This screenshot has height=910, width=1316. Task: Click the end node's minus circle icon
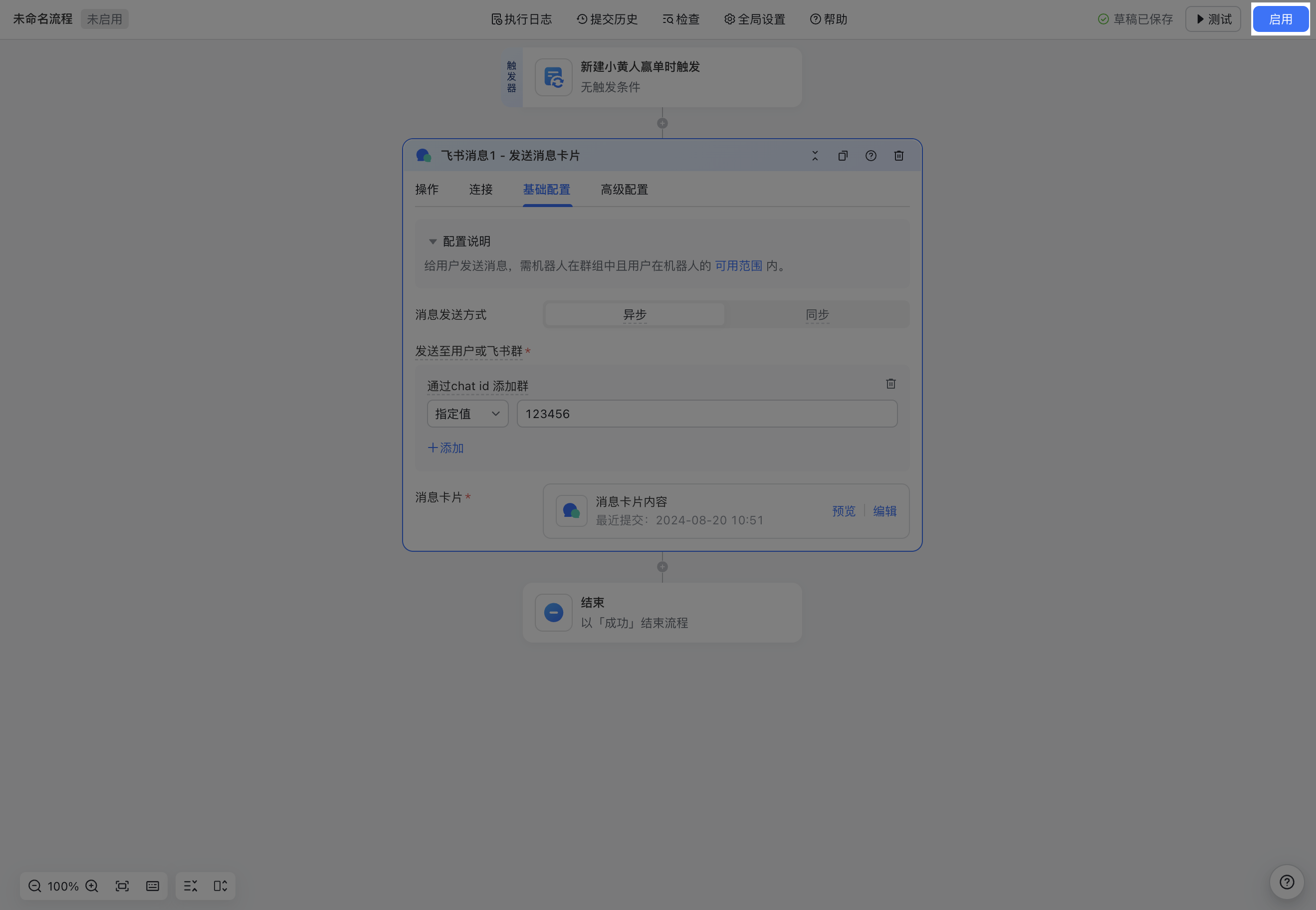tap(553, 613)
